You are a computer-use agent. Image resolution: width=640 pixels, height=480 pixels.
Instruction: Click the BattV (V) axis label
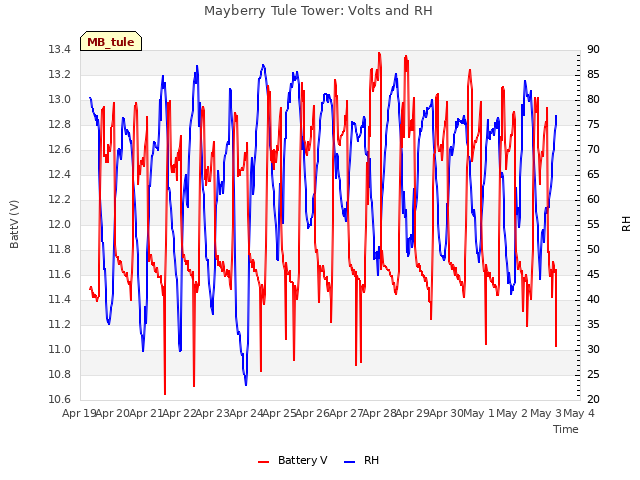14,224
